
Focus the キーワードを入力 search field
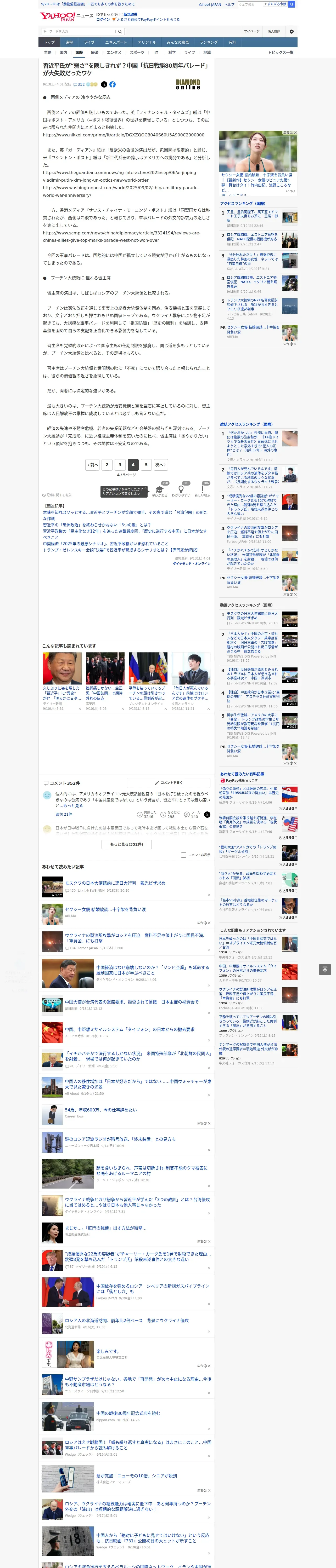click(79, 32)
